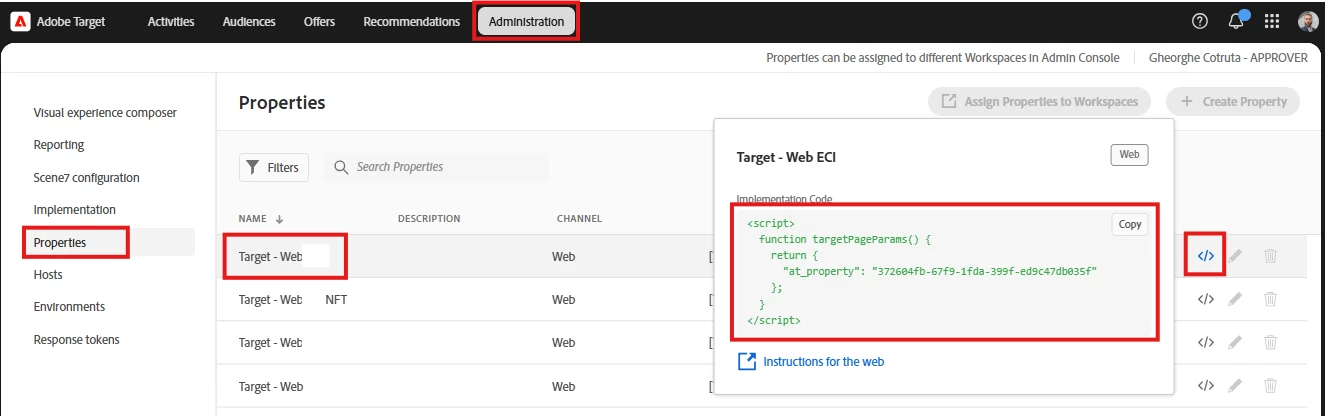Open Audiences in the top navigation
1325x416 pixels.
[249, 22]
